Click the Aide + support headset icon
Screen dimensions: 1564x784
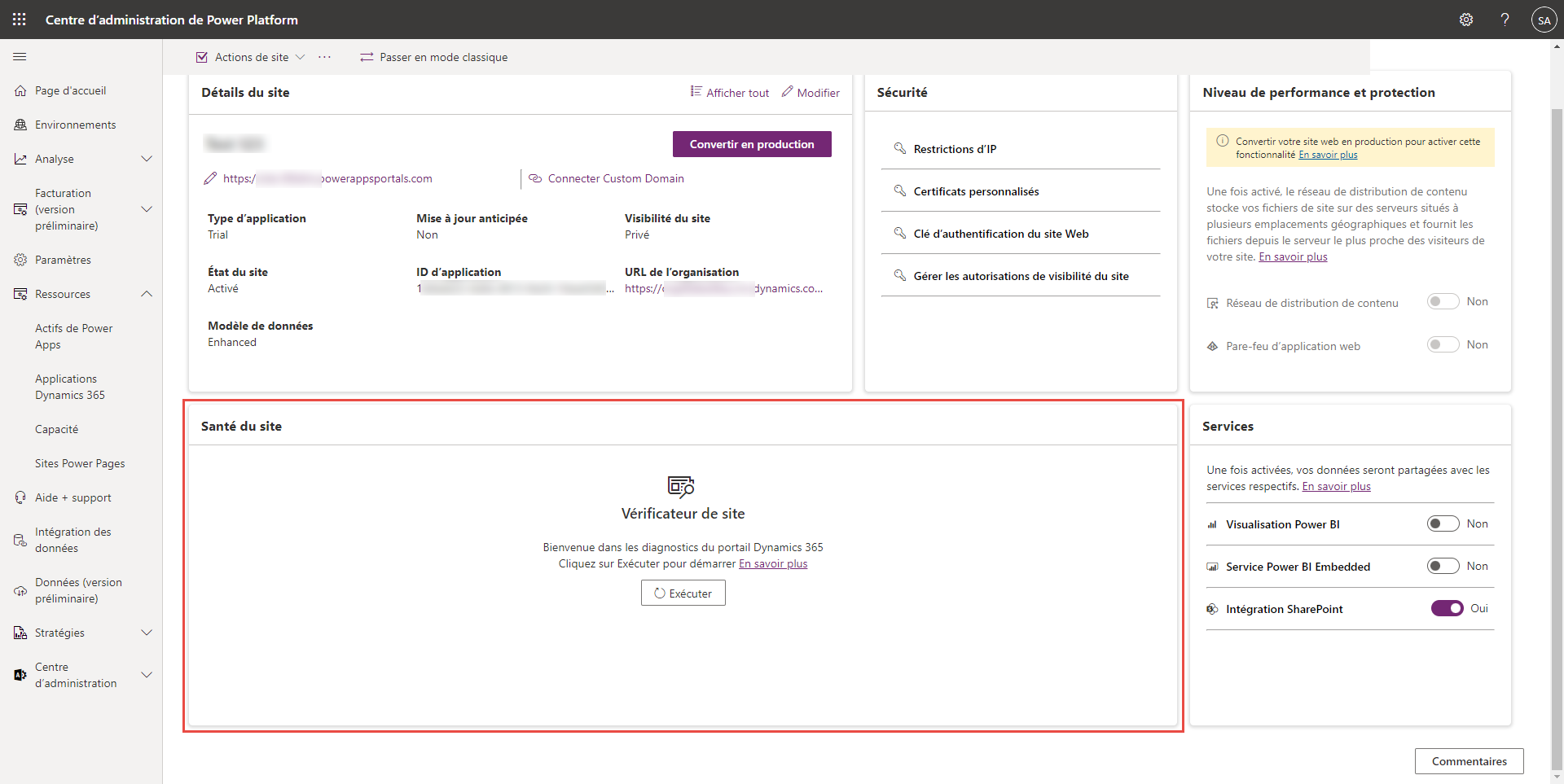[20, 498]
